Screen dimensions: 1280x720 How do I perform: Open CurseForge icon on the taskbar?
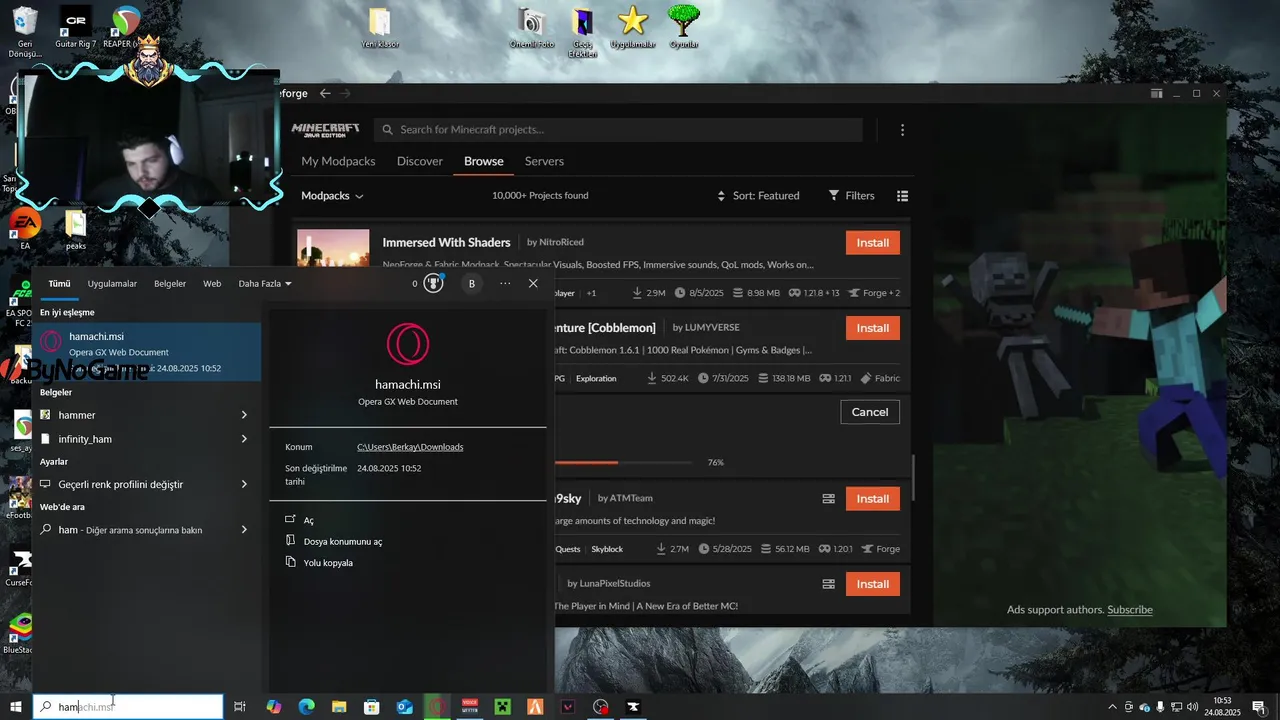(x=633, y=707)
